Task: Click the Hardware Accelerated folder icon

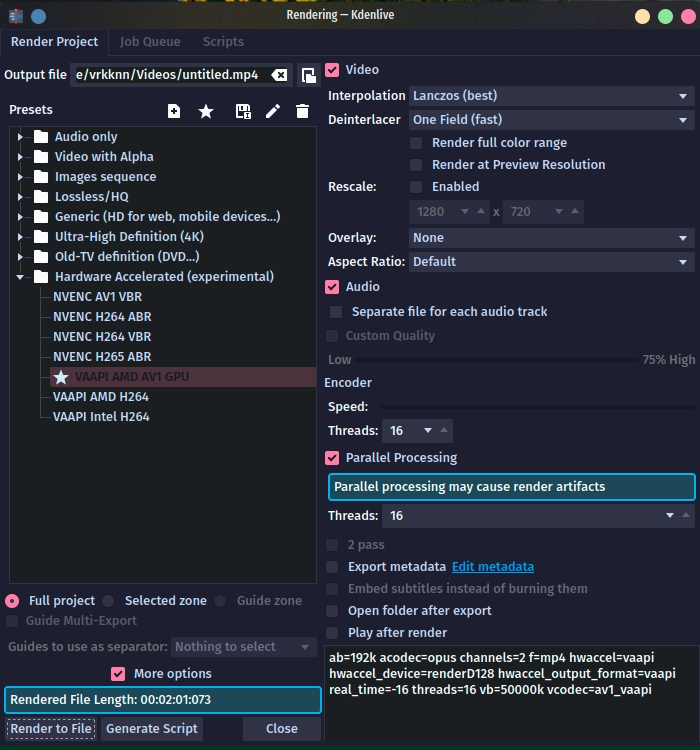Action: point(41,276)
